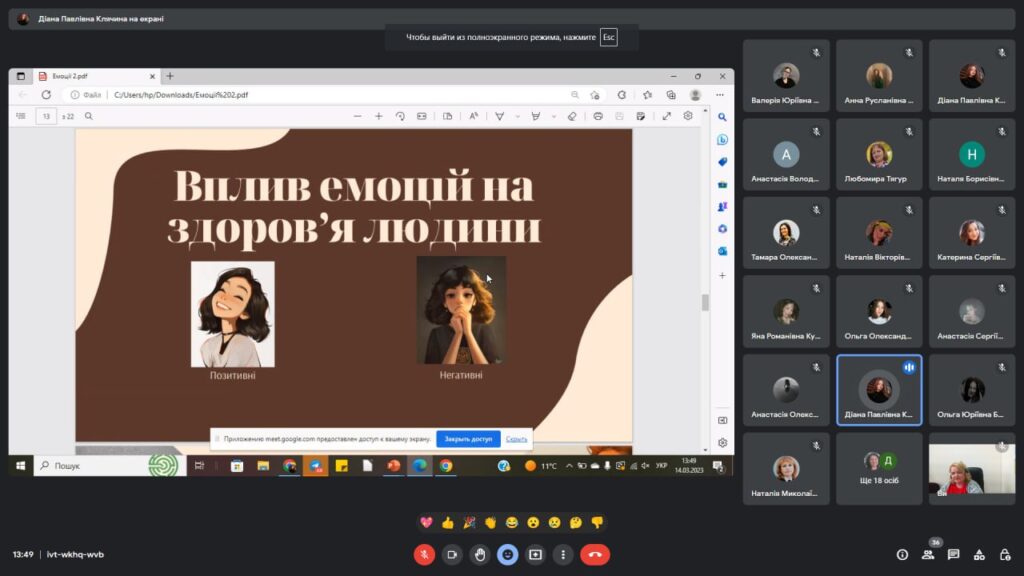Viewport: 1024px width, 576px height.
Task: Open the in-call chat panel
Action: click(x=953, y=554)
